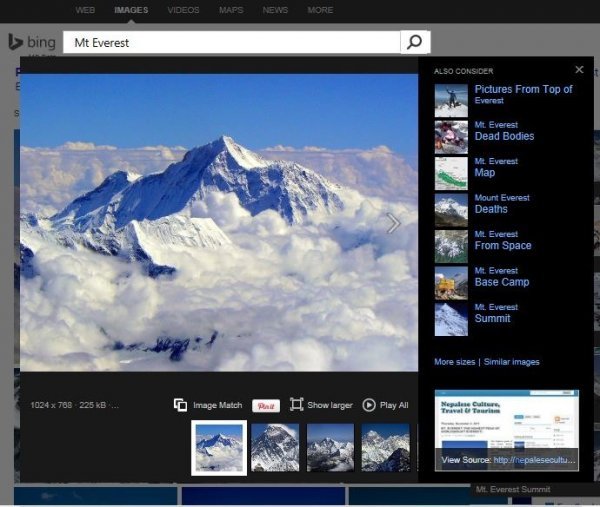Open Mt. Everest Base Camp suggestion

click(x=502, y=277)
